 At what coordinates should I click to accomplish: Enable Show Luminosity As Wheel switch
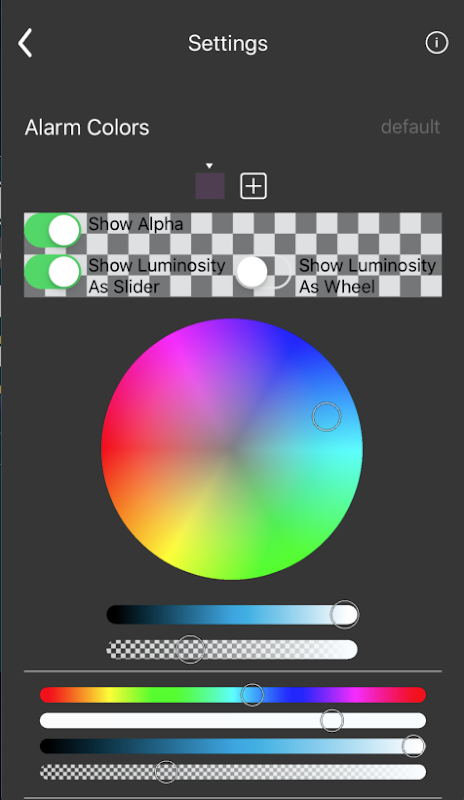point(263,271)
